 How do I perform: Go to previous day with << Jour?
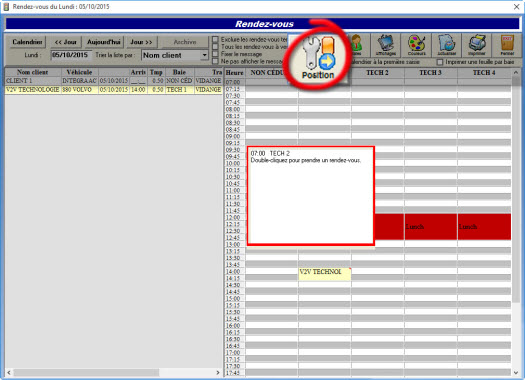pyautogui.click(x=66, y=42)
